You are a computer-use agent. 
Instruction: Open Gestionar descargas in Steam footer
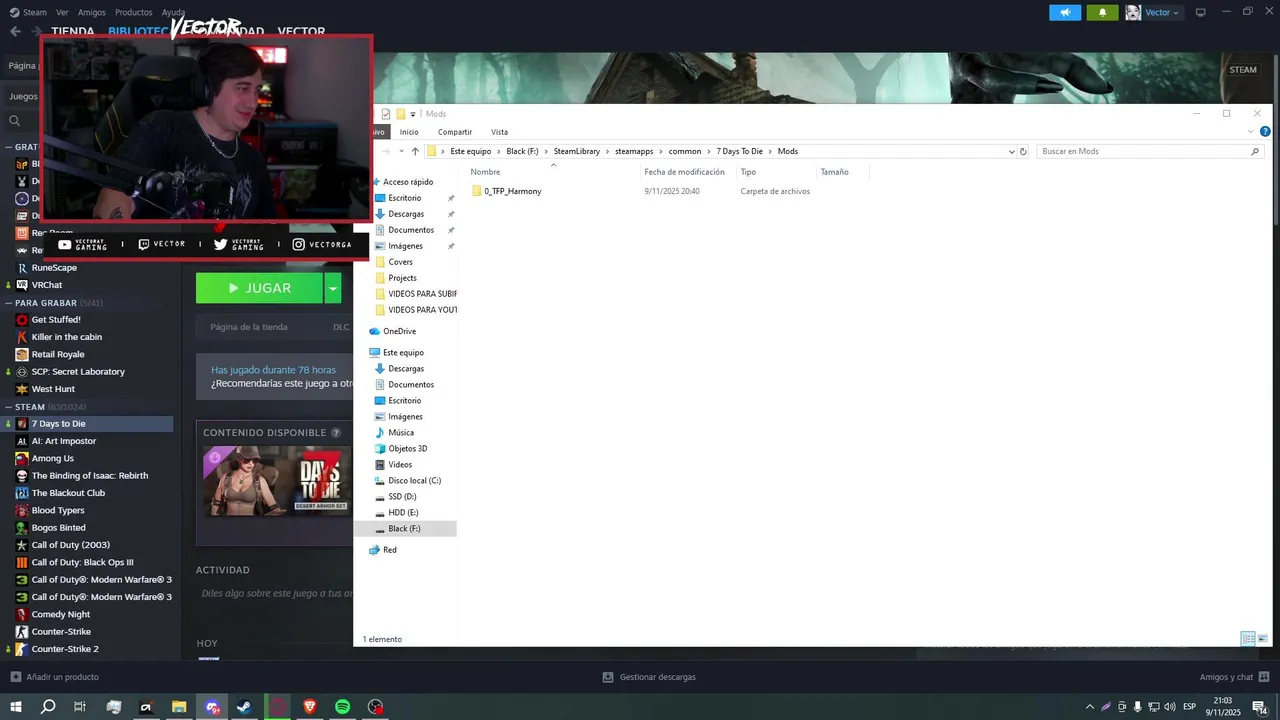tap(649, 677)
